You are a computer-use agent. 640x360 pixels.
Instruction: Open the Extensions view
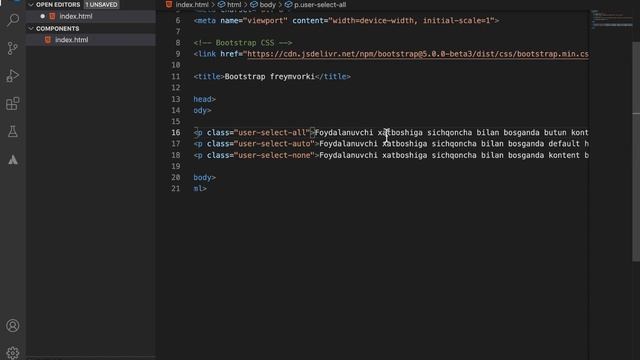[13, 104]
